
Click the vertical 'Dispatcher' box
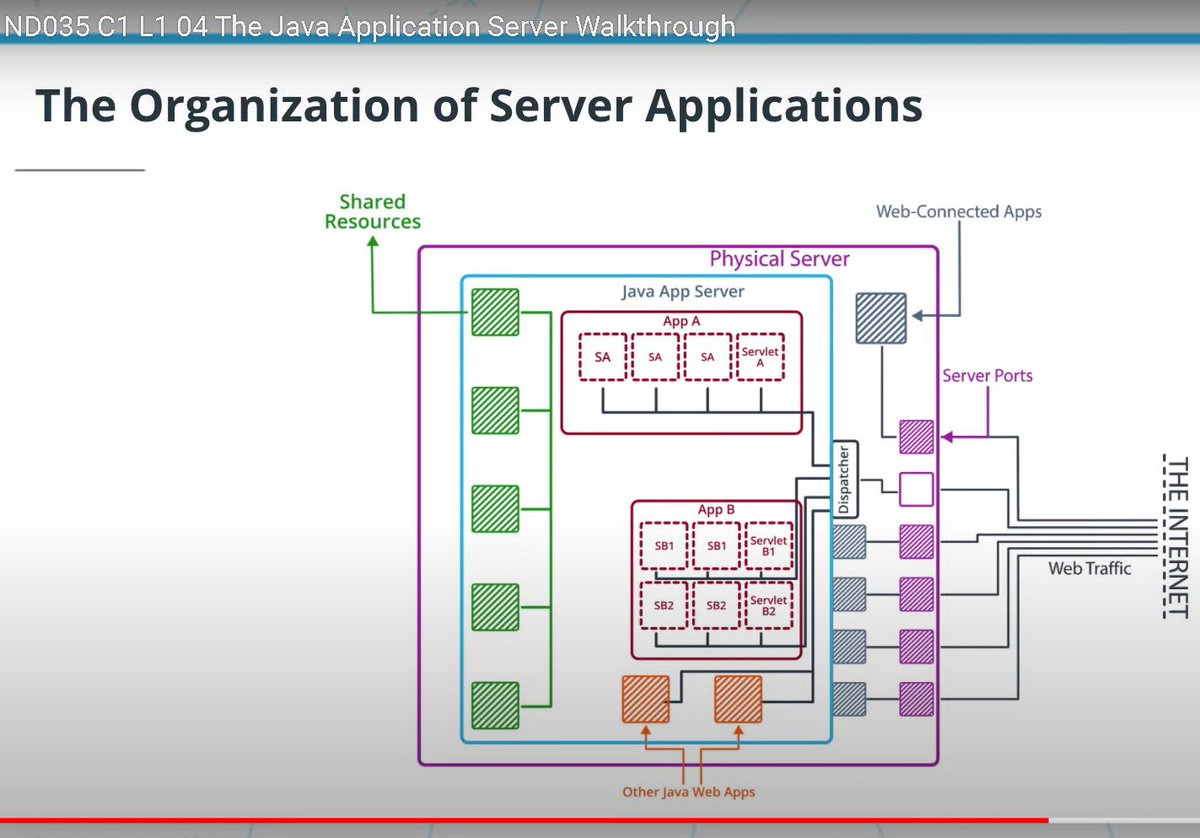click(844, 479)
